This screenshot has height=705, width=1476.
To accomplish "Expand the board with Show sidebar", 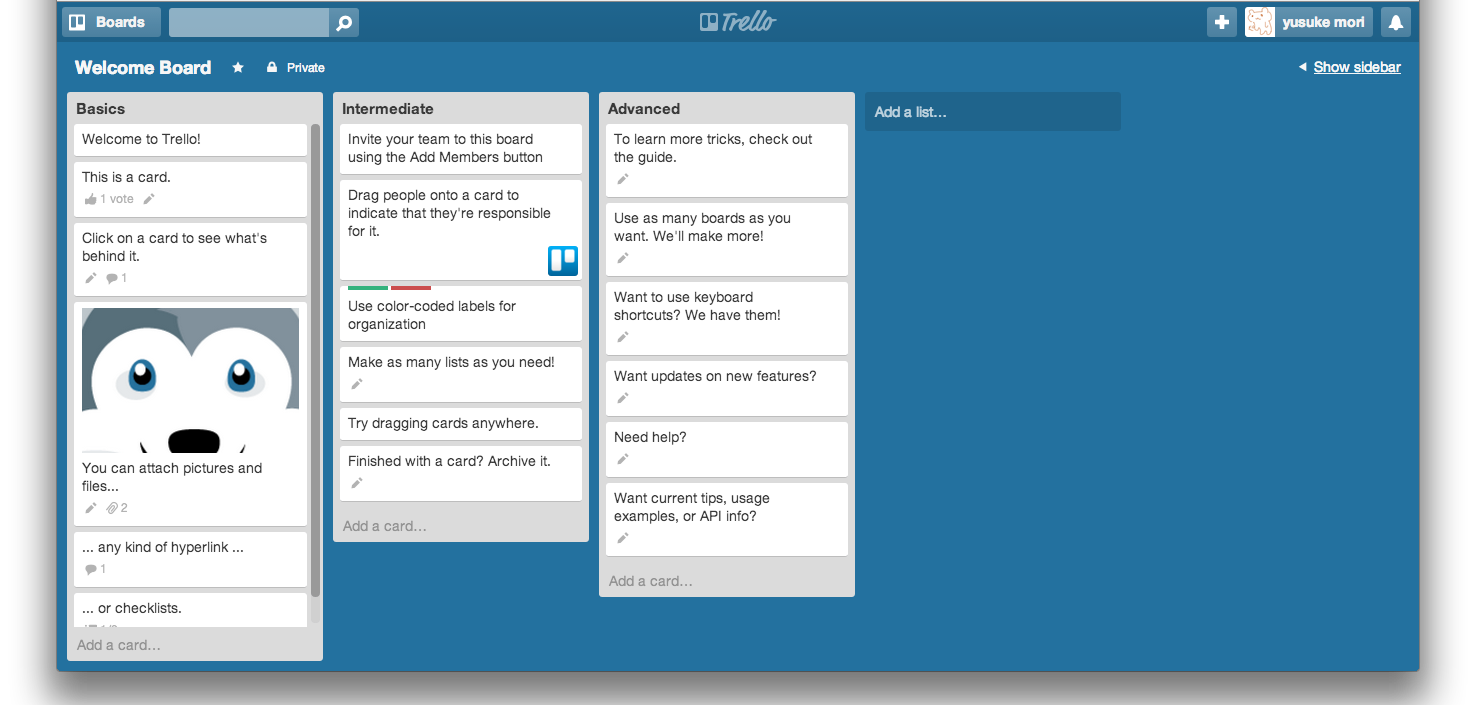I will [x=1350, y=67].
